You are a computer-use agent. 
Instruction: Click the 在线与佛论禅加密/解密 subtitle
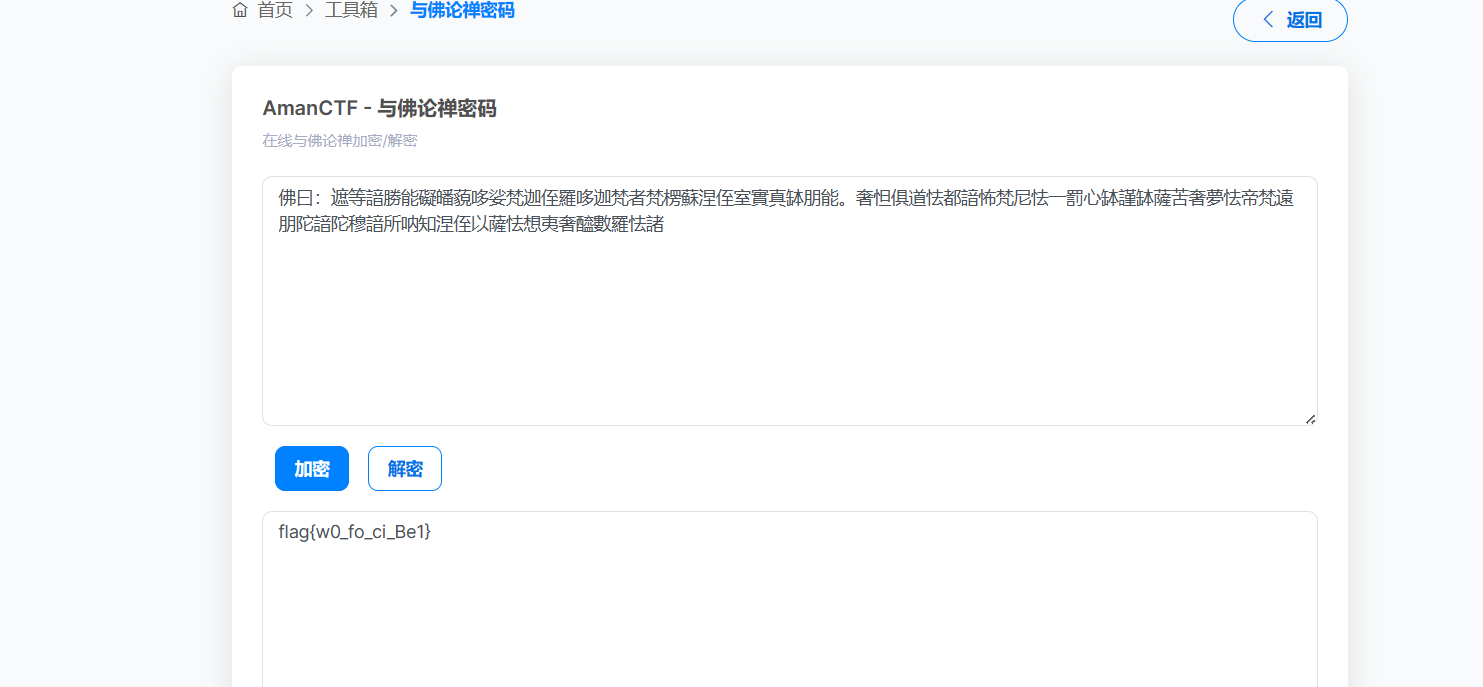click(340, 141)
